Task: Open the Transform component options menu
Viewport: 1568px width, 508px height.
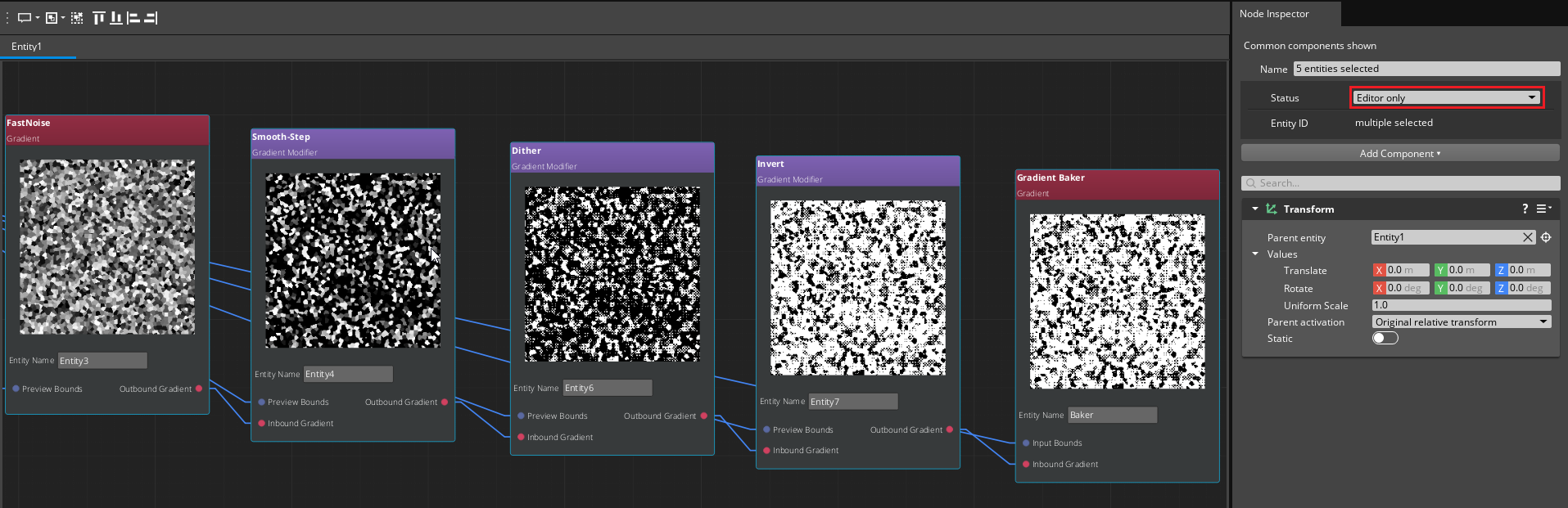Action: tap(1543, 209)
